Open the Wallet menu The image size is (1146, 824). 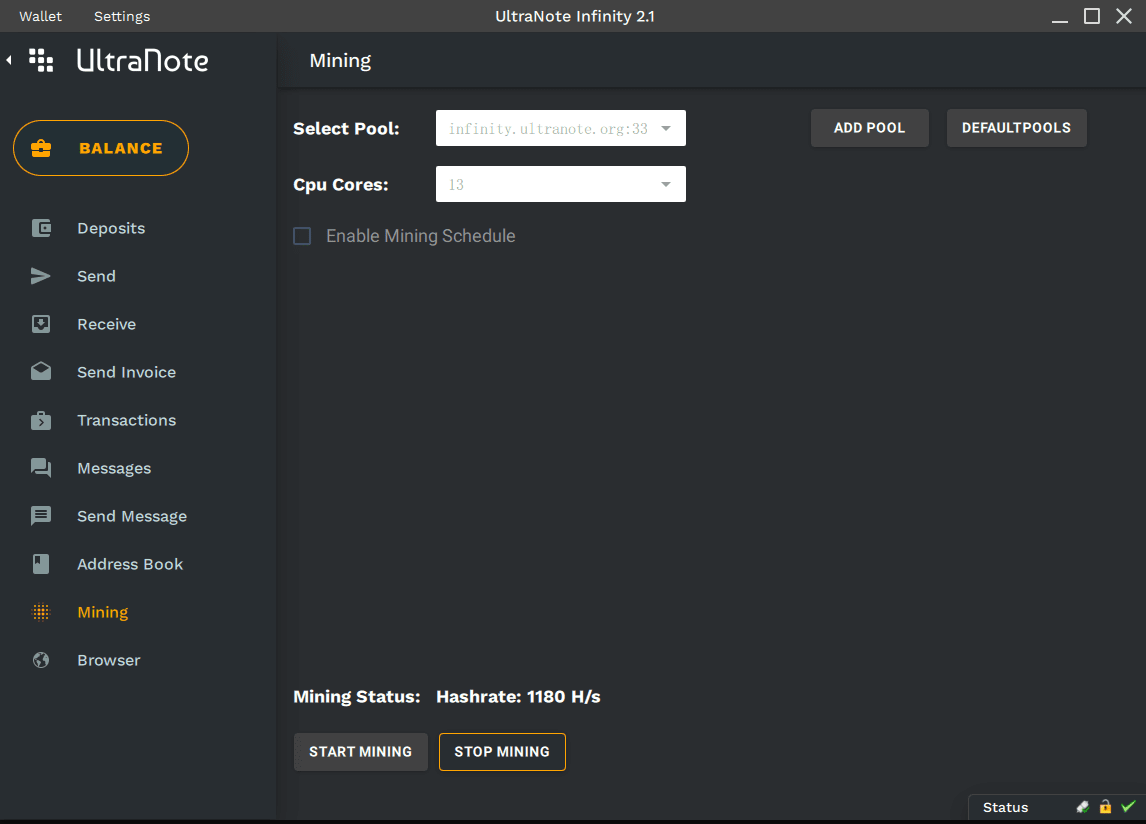coord(40,16)
